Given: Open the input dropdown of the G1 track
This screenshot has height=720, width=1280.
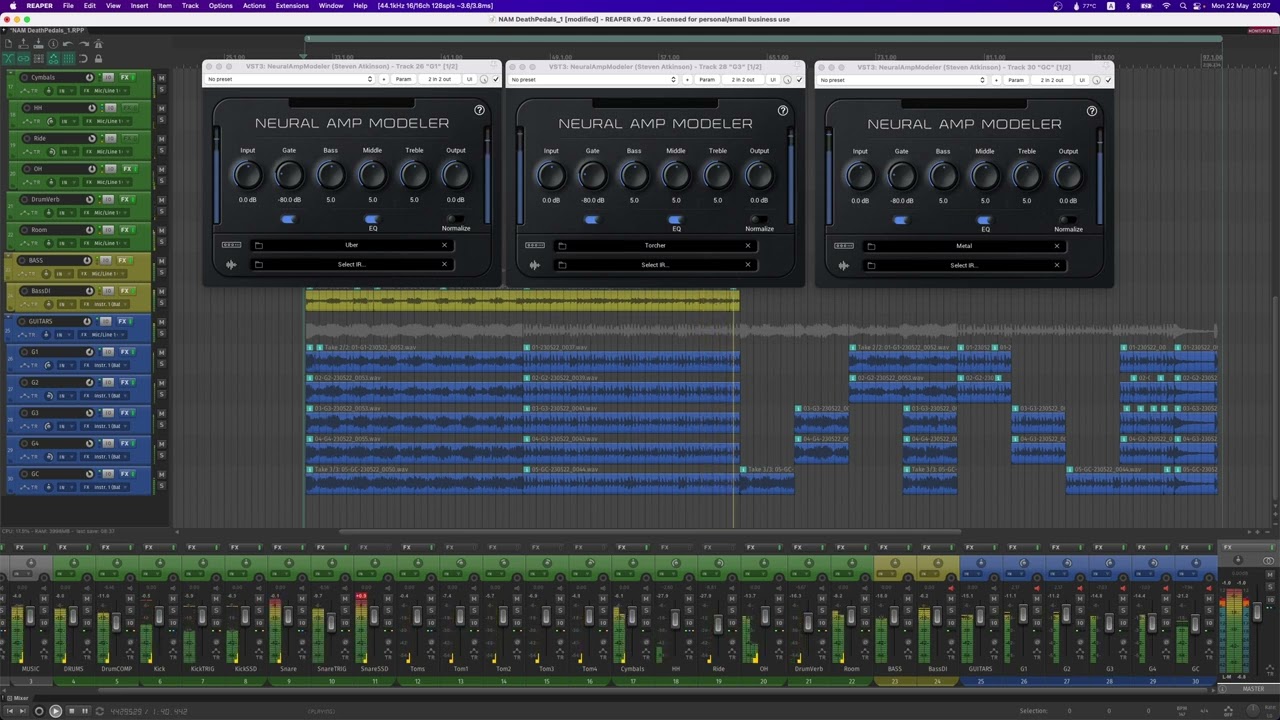Looking at the screenshot, I should click(x=107, y=365).
